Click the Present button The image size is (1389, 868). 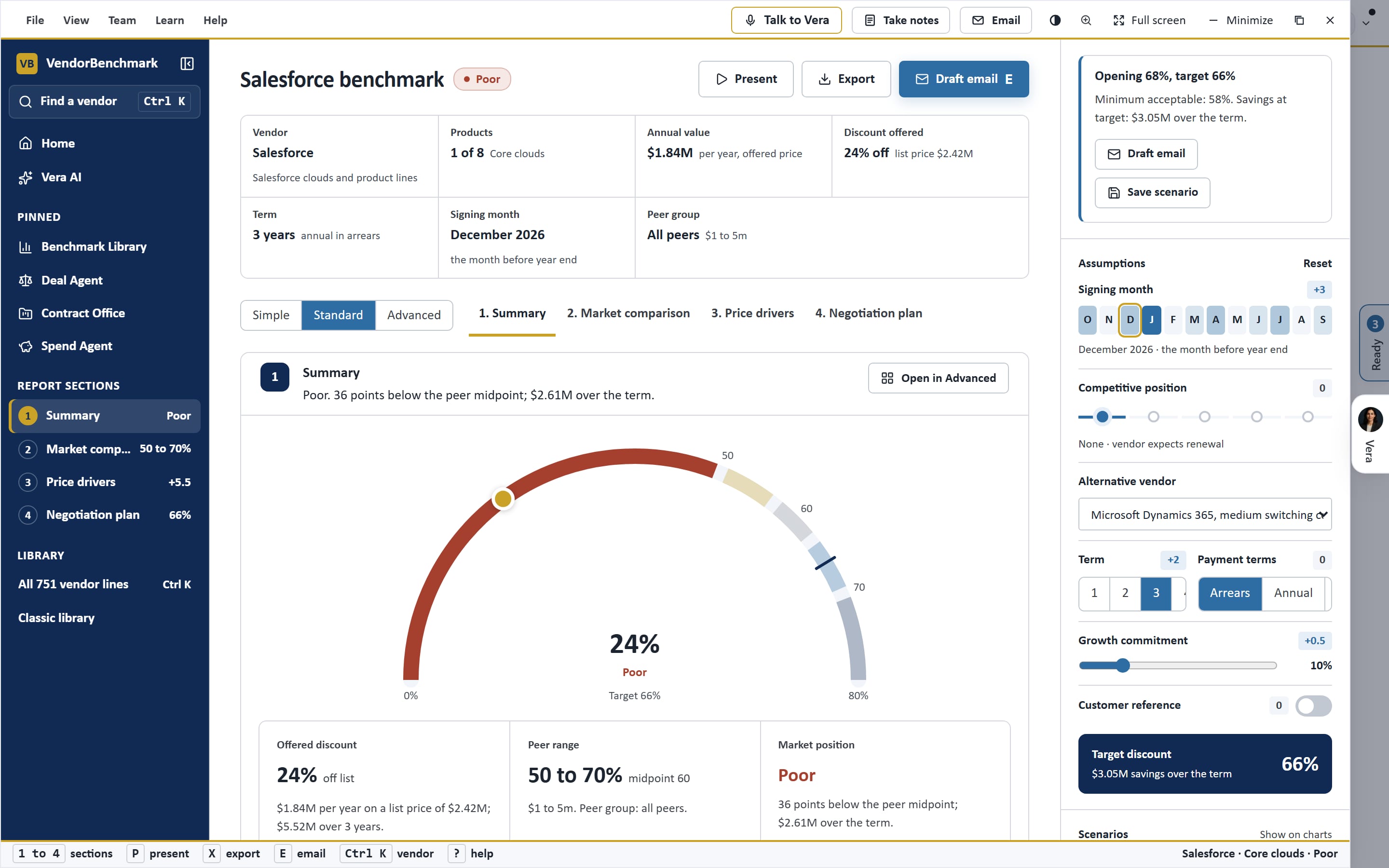click(x=746, y=79)
